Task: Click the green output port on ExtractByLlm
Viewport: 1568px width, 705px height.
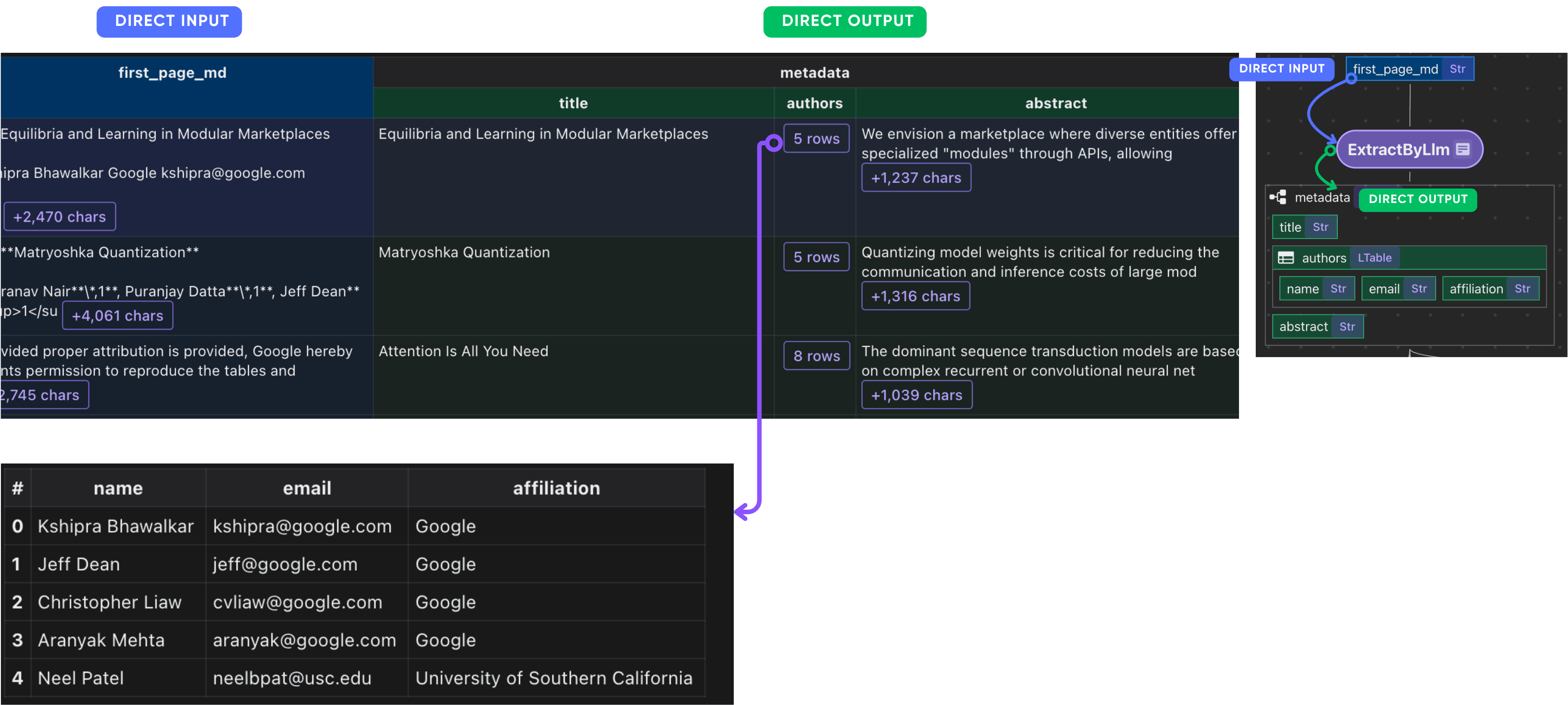Action: [1330, 150]
